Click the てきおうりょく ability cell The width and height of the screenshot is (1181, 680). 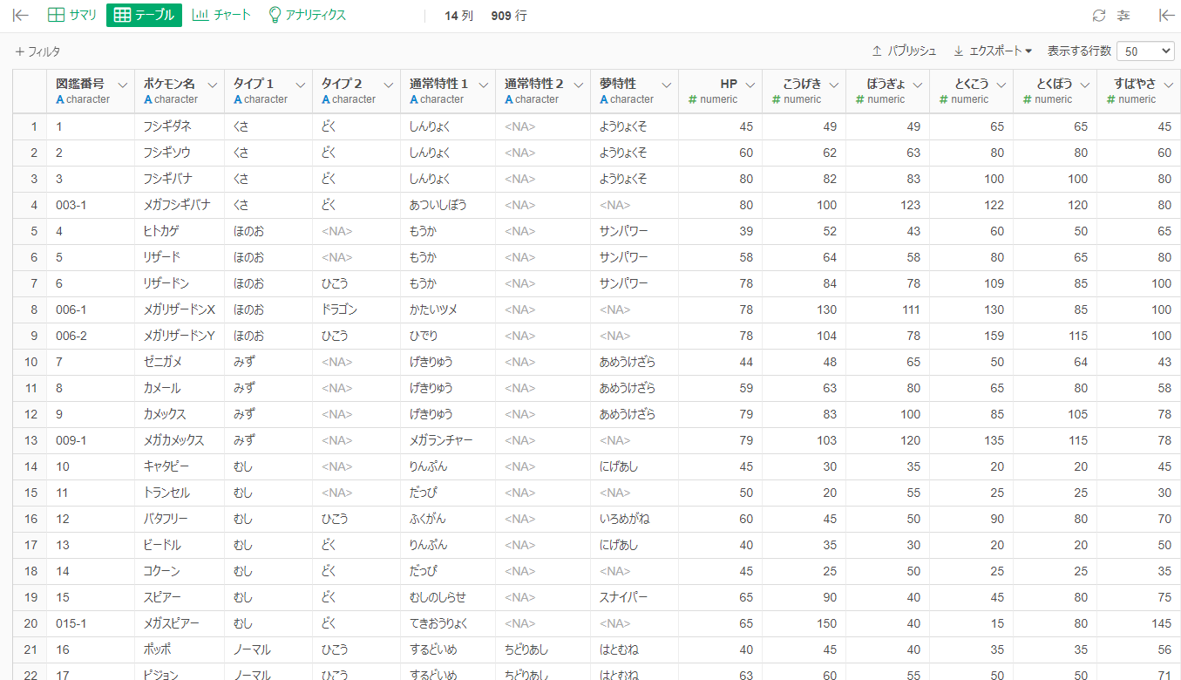coord(447,624)
